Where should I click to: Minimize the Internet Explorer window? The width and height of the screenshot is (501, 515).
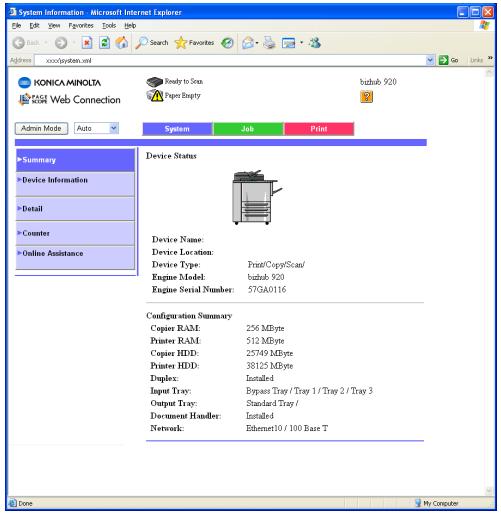(x=462, y=13)
